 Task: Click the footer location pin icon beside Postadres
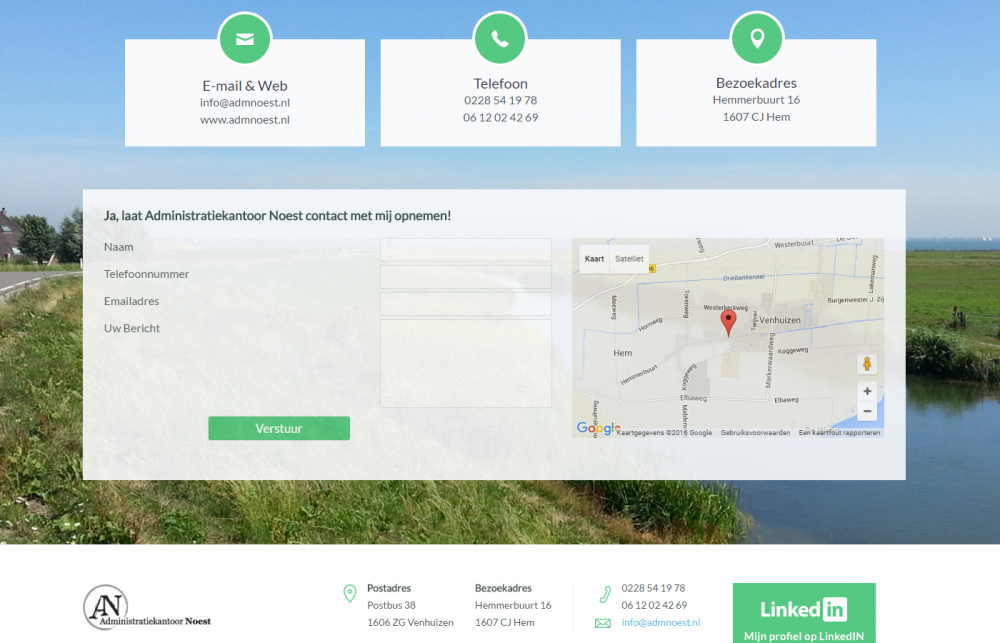[349, 593]
